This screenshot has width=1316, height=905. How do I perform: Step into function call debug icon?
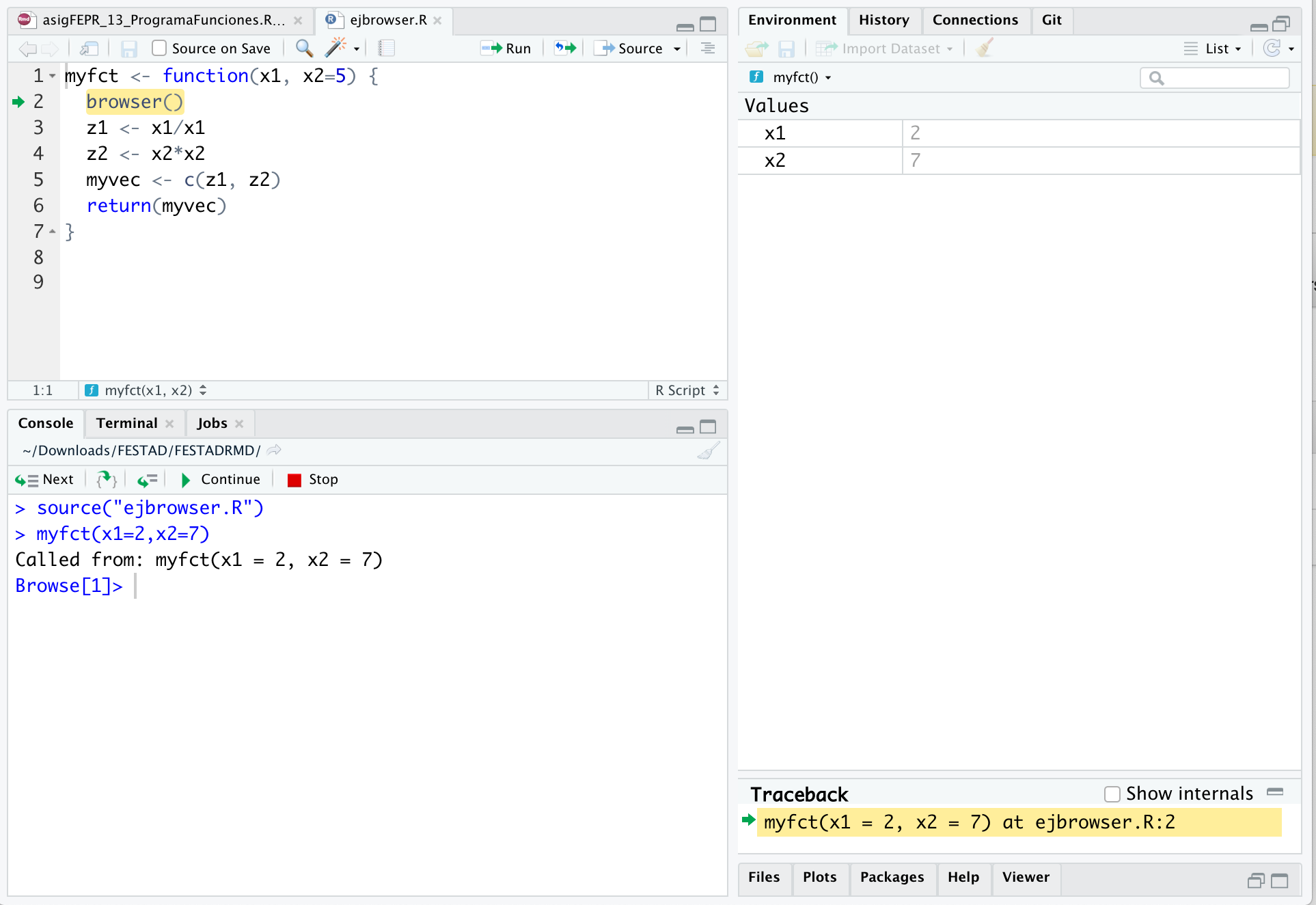click(x=106, y=480)
